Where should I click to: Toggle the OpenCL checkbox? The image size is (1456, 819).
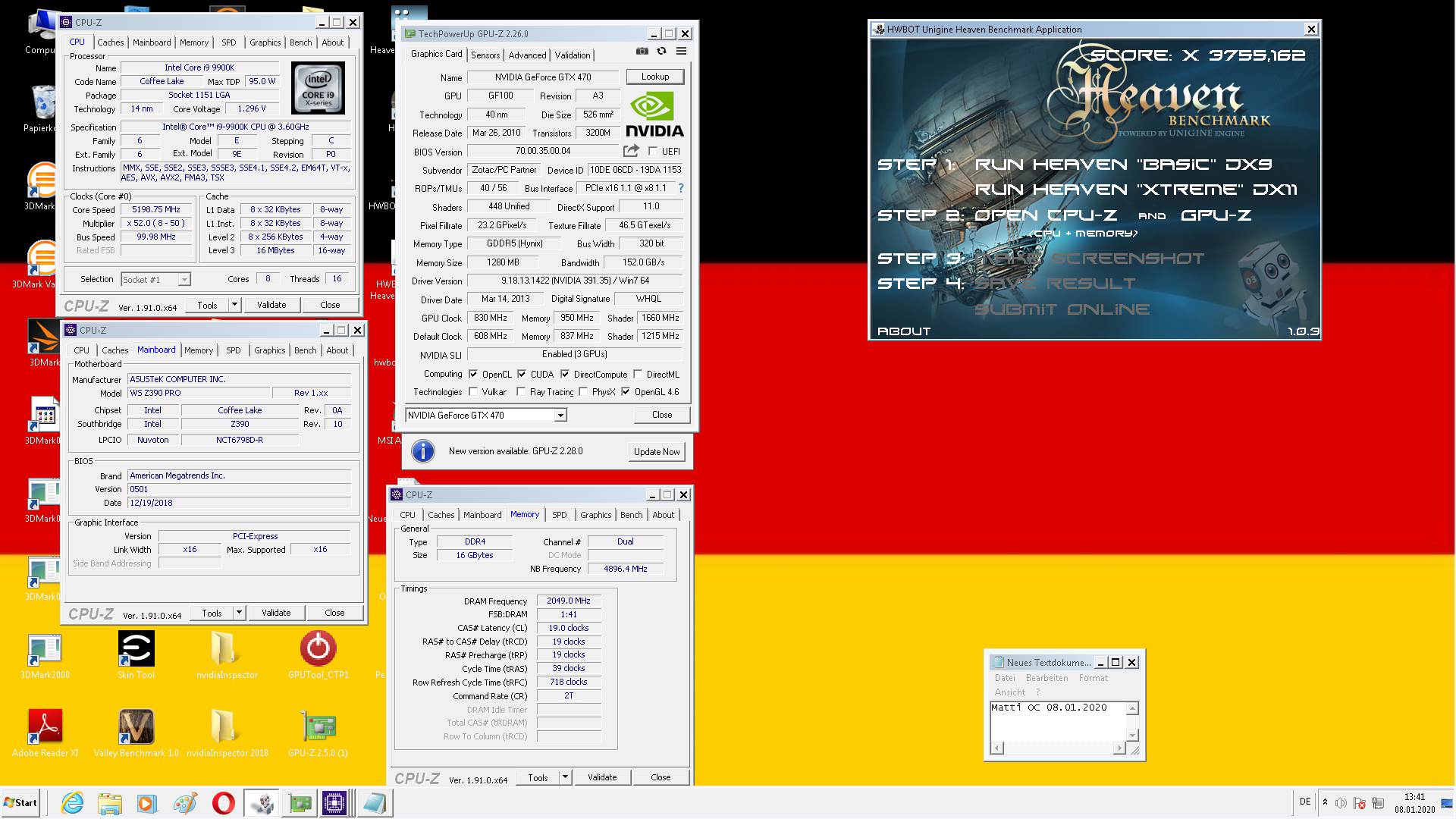(473, 374)
